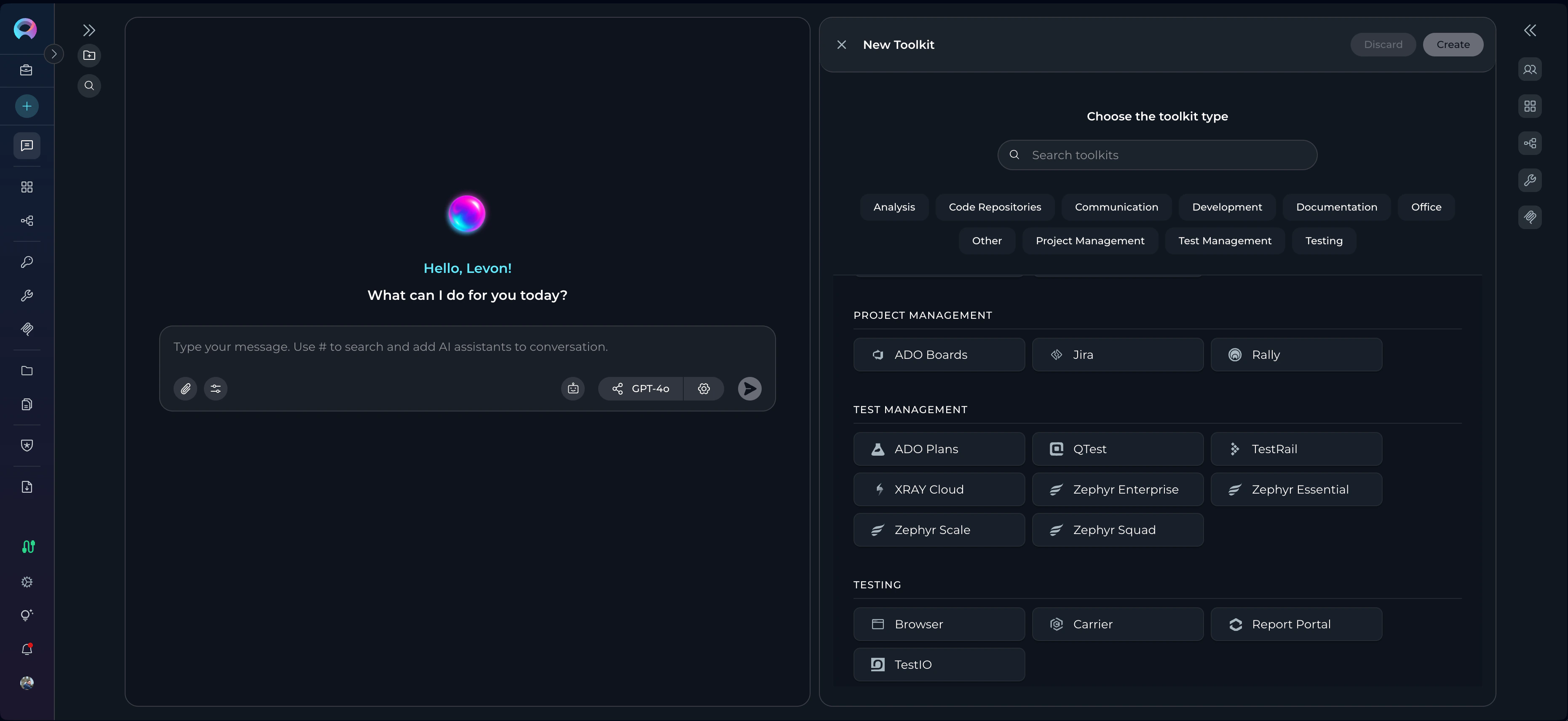1568x721 pixels.
Task: Enable the Office category filter
Action: click(x=1427, y=207)
